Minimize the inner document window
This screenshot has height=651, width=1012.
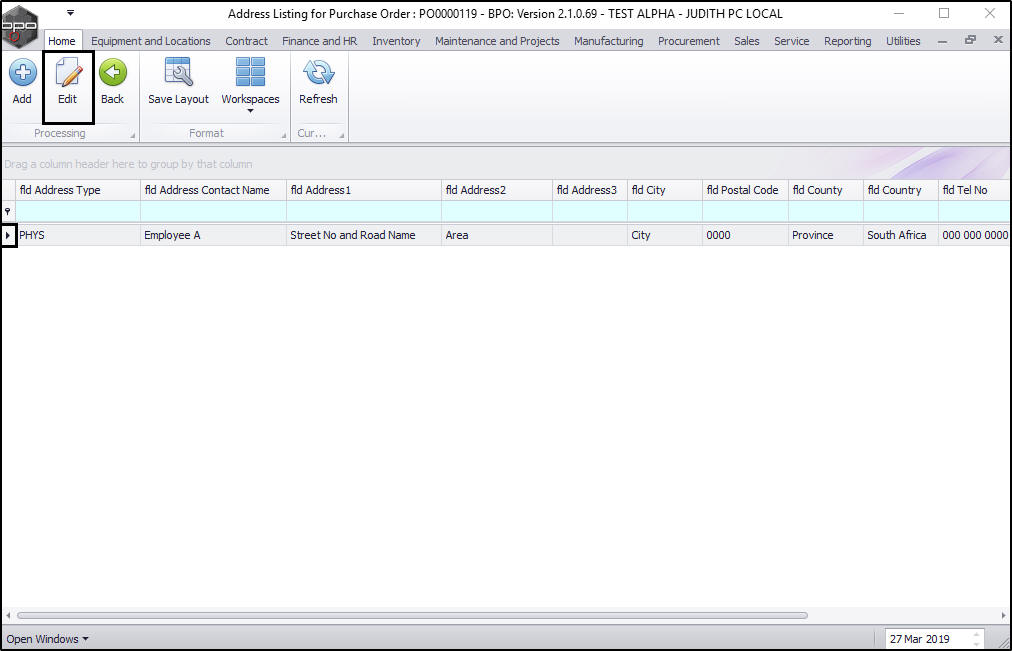(942, 41)
